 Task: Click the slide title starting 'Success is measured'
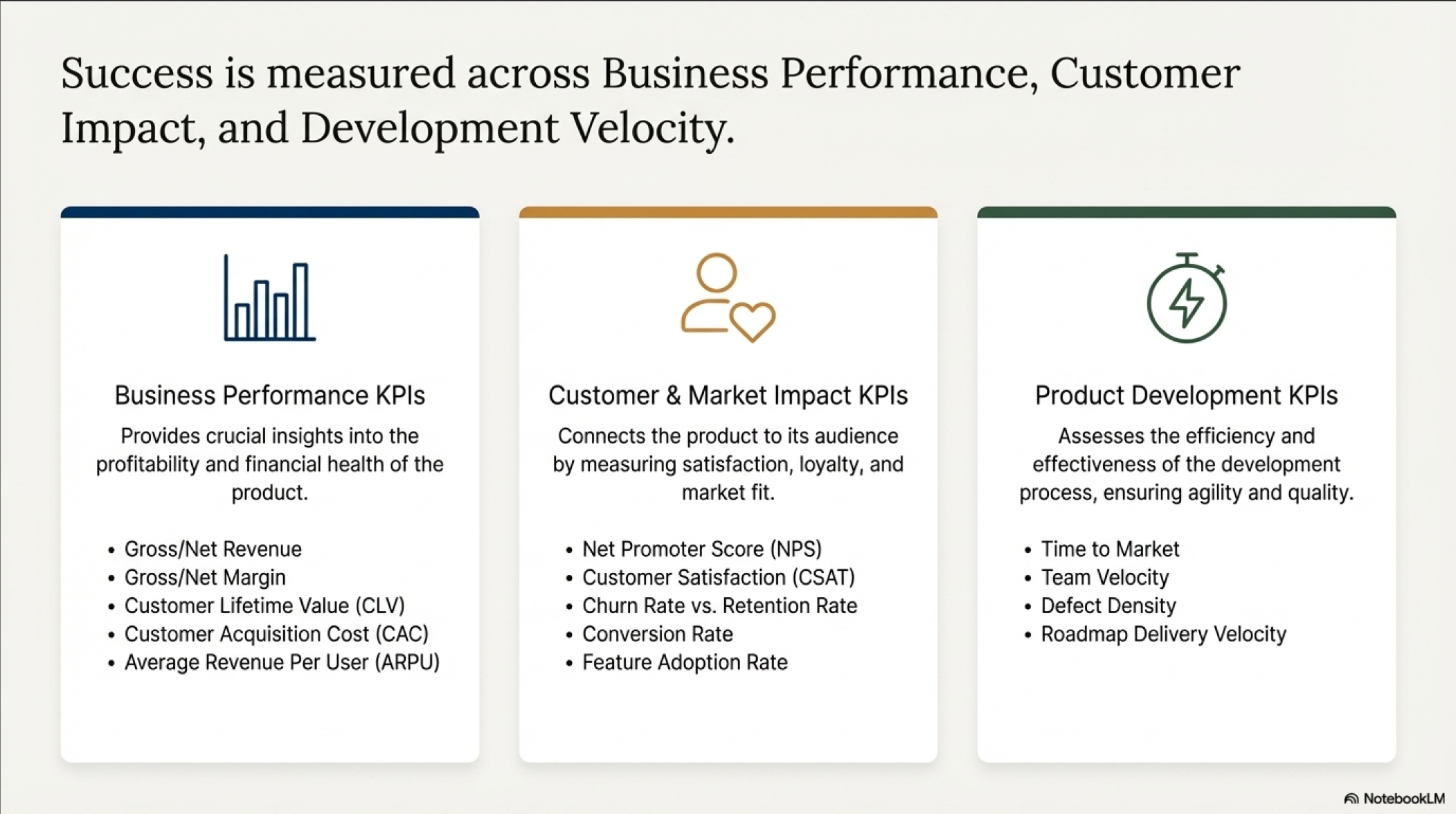[649, 100]
